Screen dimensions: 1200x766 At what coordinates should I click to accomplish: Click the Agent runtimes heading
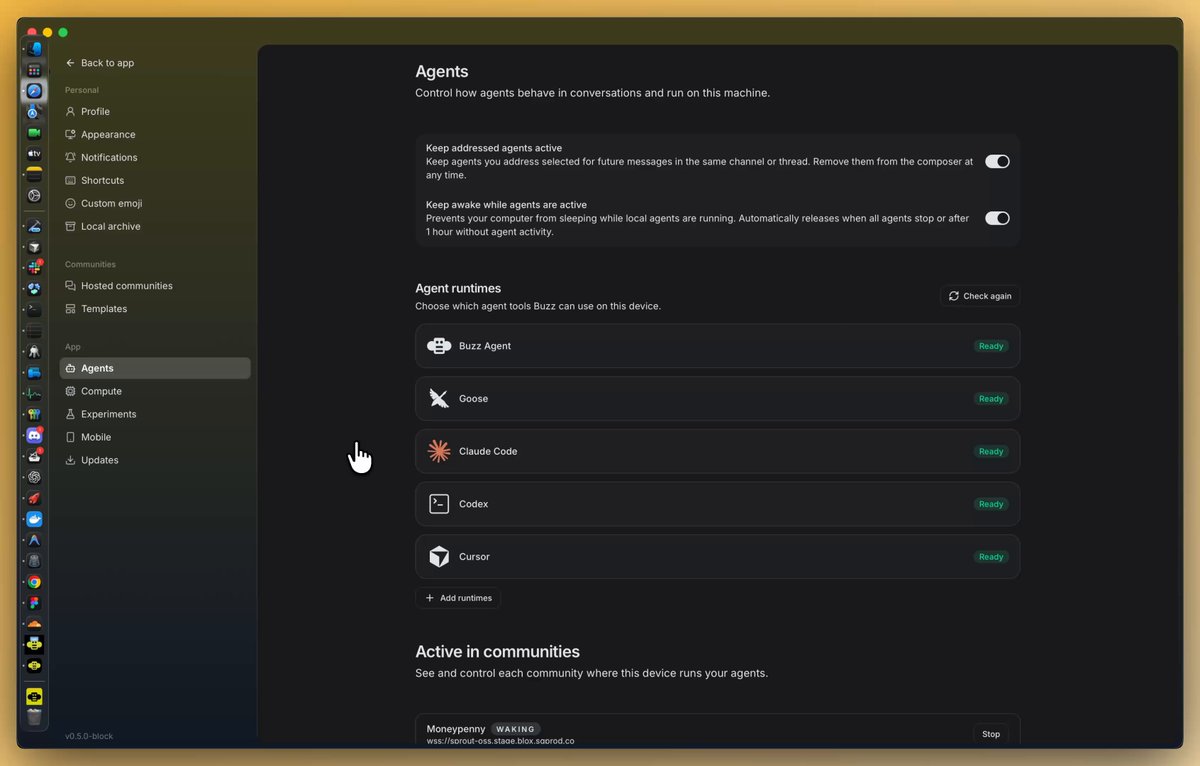point(458,289)
